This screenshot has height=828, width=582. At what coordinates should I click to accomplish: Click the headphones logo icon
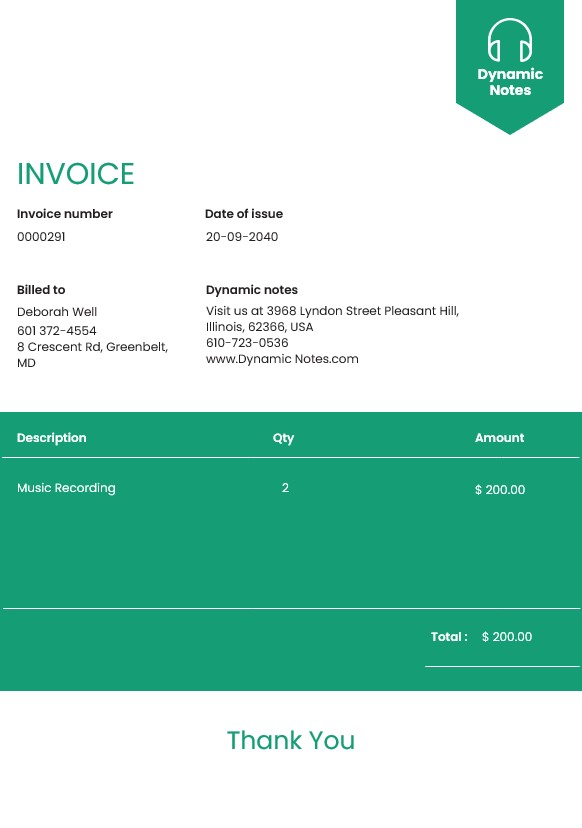pyautogui.click(x=510, y=40)
